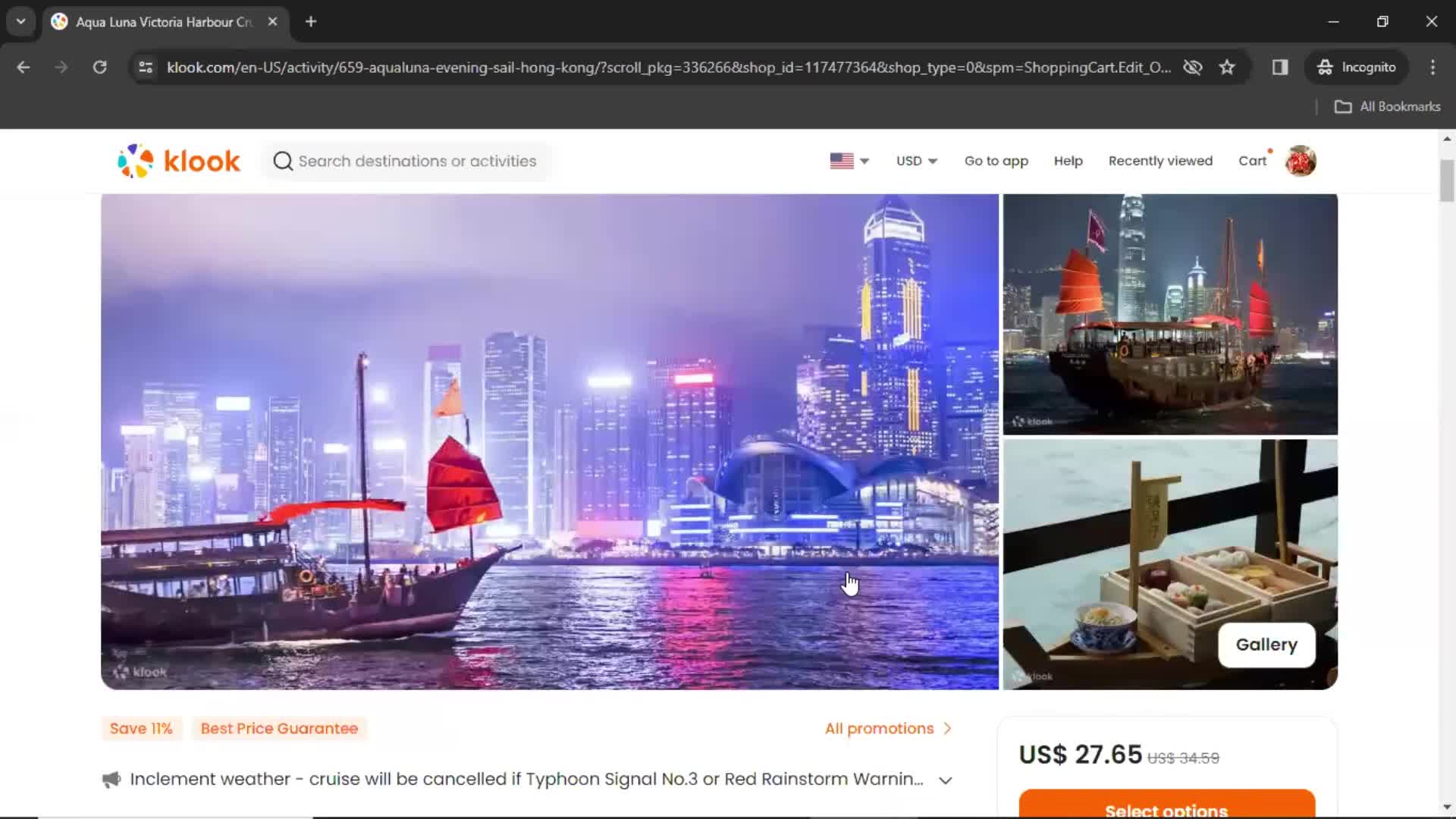
Task: Click the Cart icon
Action: tap(1253, 160)
